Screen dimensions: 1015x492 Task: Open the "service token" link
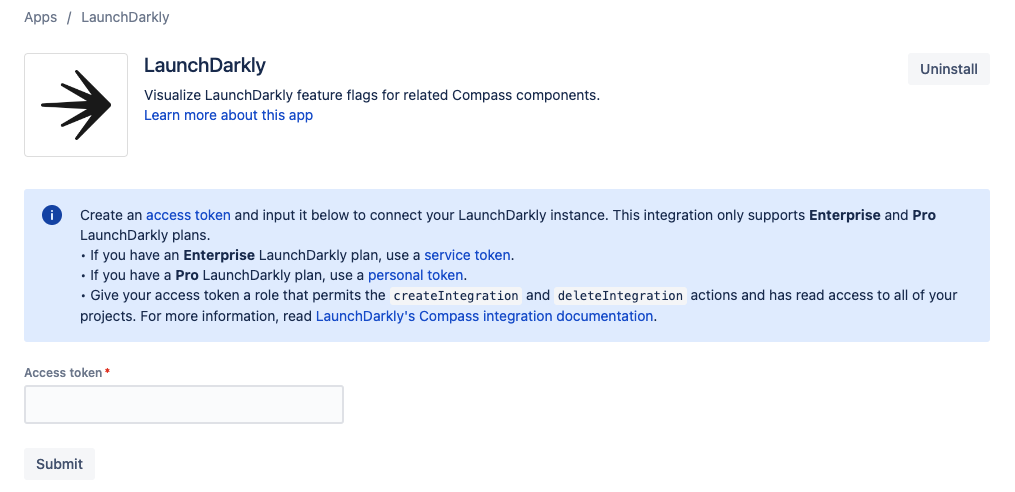[x=467, y=255]
